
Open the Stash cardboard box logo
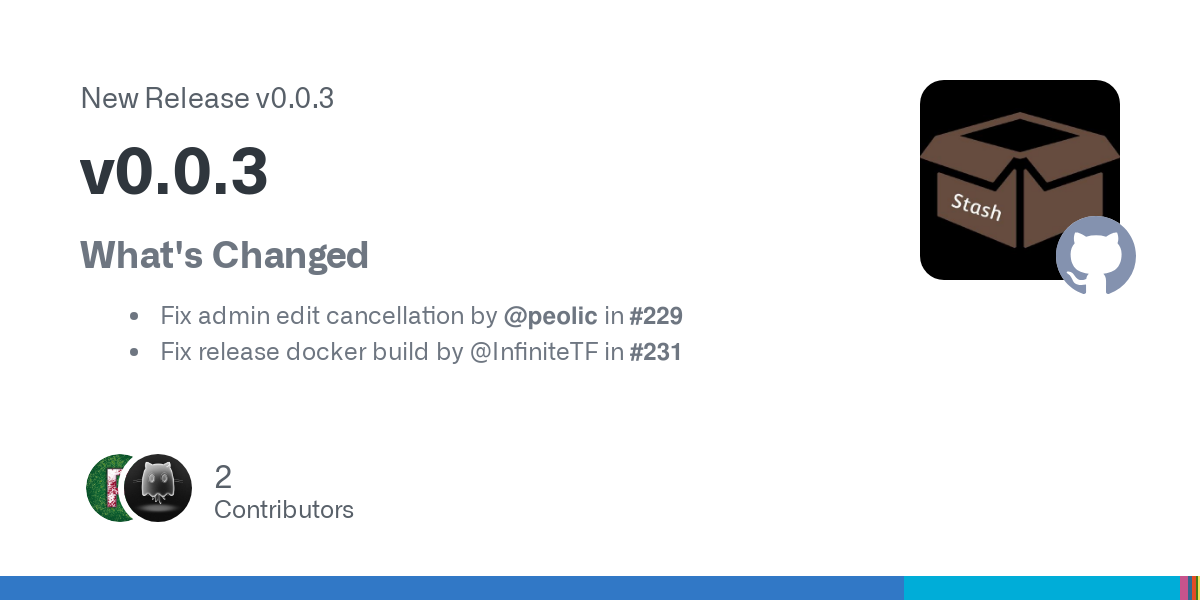[x=1020, y=180]
